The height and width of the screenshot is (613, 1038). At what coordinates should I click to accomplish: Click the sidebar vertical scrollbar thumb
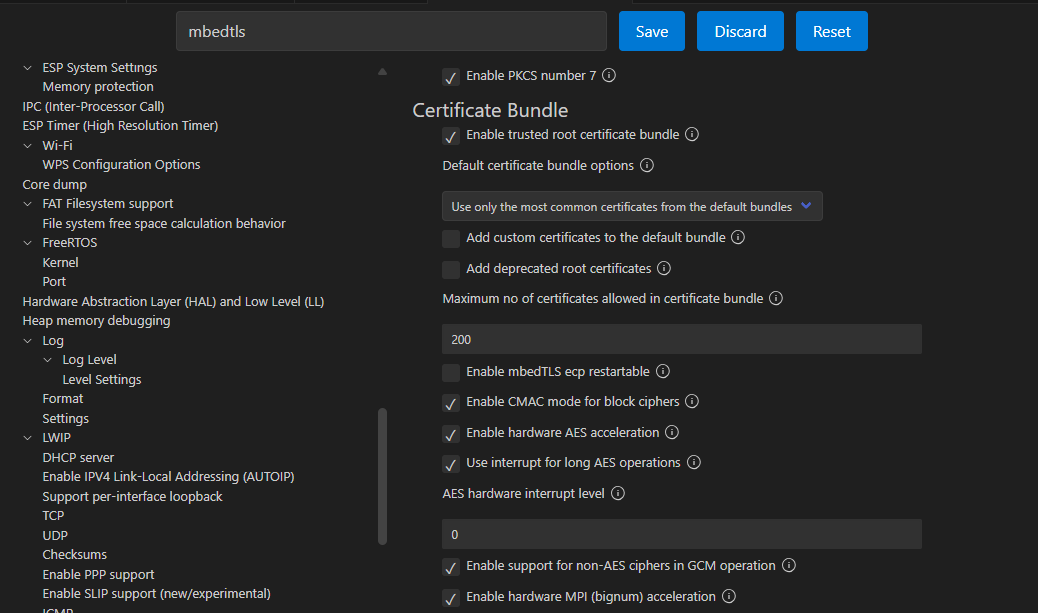[x=382, y=476]
